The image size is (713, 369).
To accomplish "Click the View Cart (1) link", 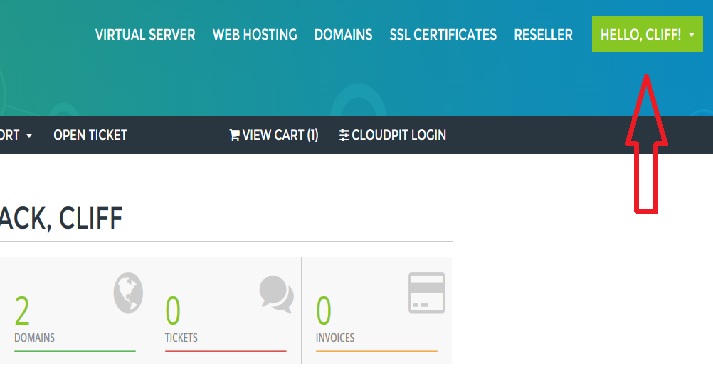I will pyautogui.click(x=274, y=135).
